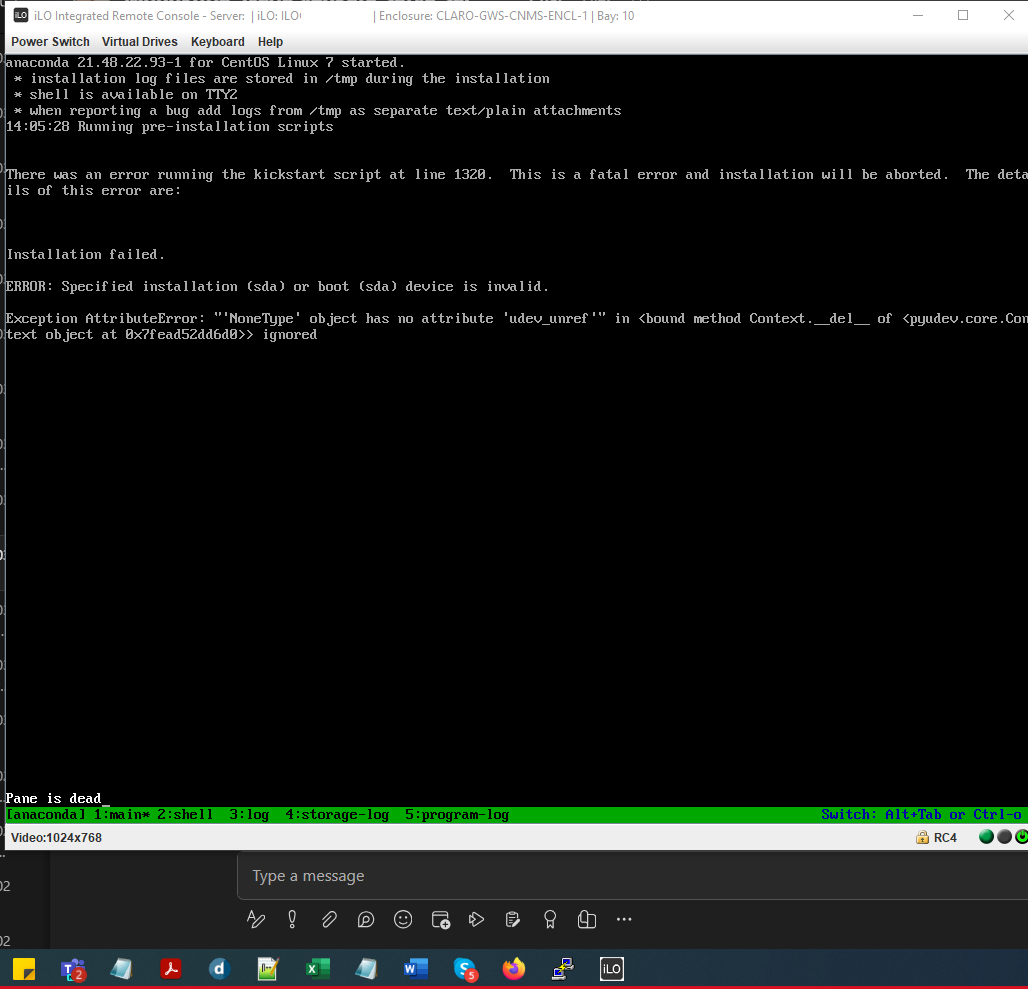Open more messaging options ellipsis in Teams
This screenshot has height=989, width=1028.
tap(624, 920)
